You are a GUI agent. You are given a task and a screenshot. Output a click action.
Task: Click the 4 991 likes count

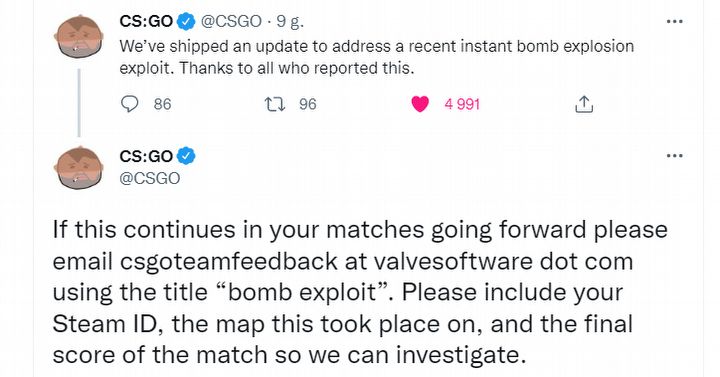coord(462,104)
